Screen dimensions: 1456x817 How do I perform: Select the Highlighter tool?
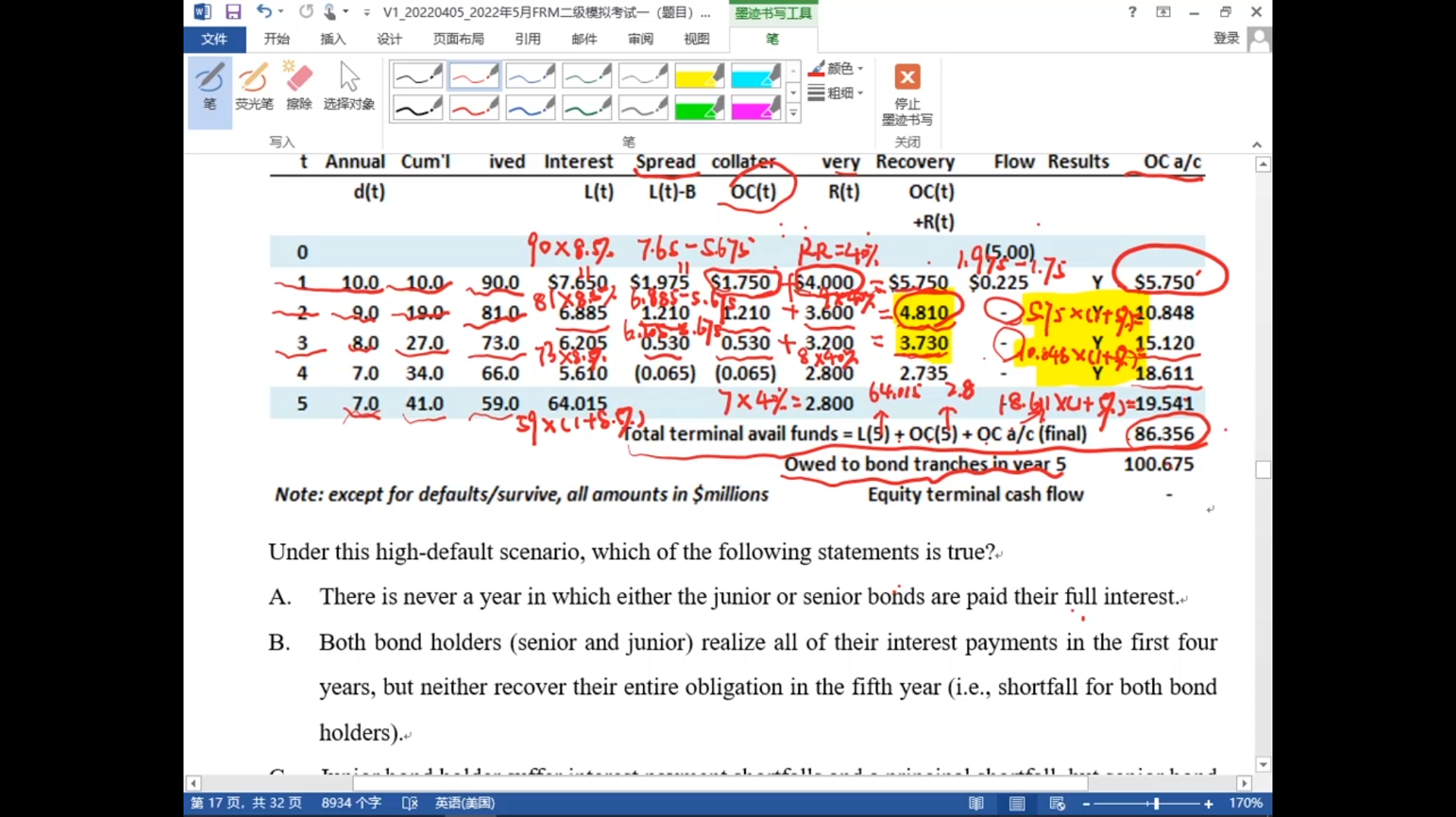tap(253, 87)
